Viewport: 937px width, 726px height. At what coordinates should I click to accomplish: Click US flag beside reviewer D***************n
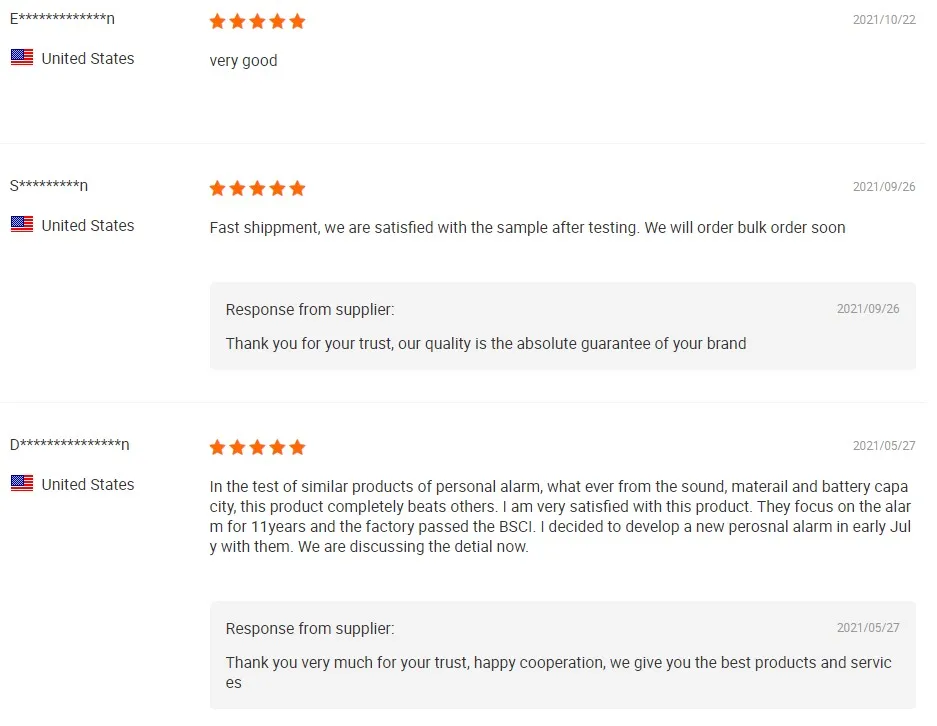click(22, 484)
